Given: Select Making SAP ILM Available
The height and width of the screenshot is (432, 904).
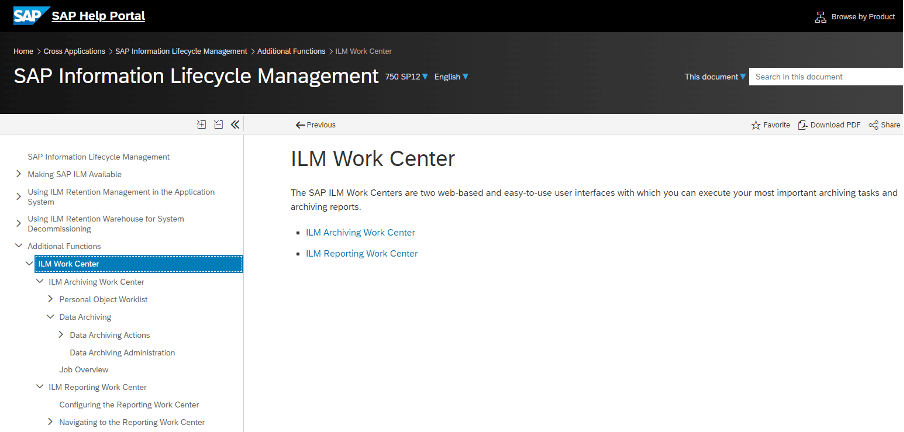Looking at the screenshot, I should pyautogui.click(x=74, y=174).
